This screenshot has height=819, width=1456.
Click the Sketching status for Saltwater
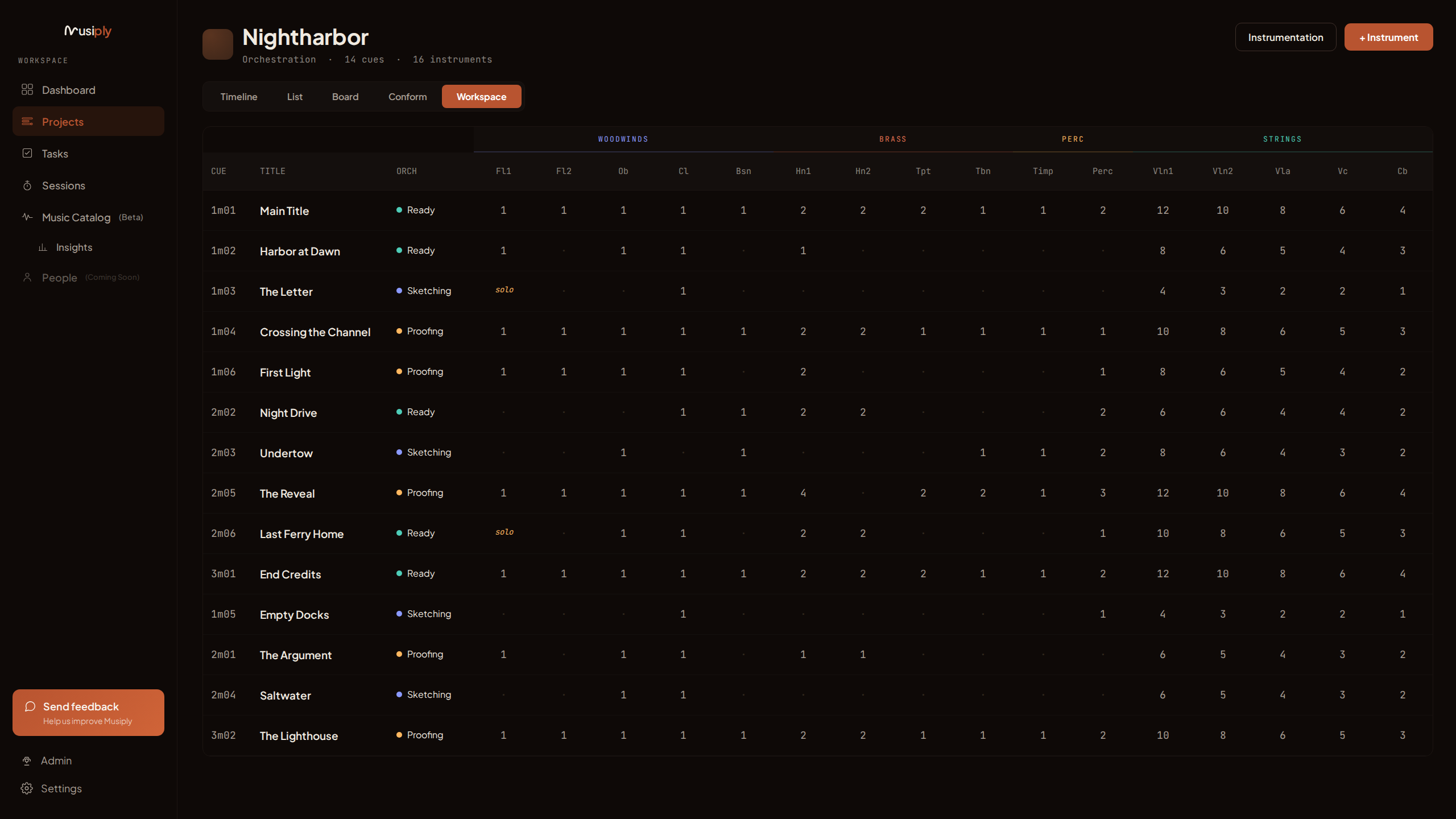click(x=424, y=694)
